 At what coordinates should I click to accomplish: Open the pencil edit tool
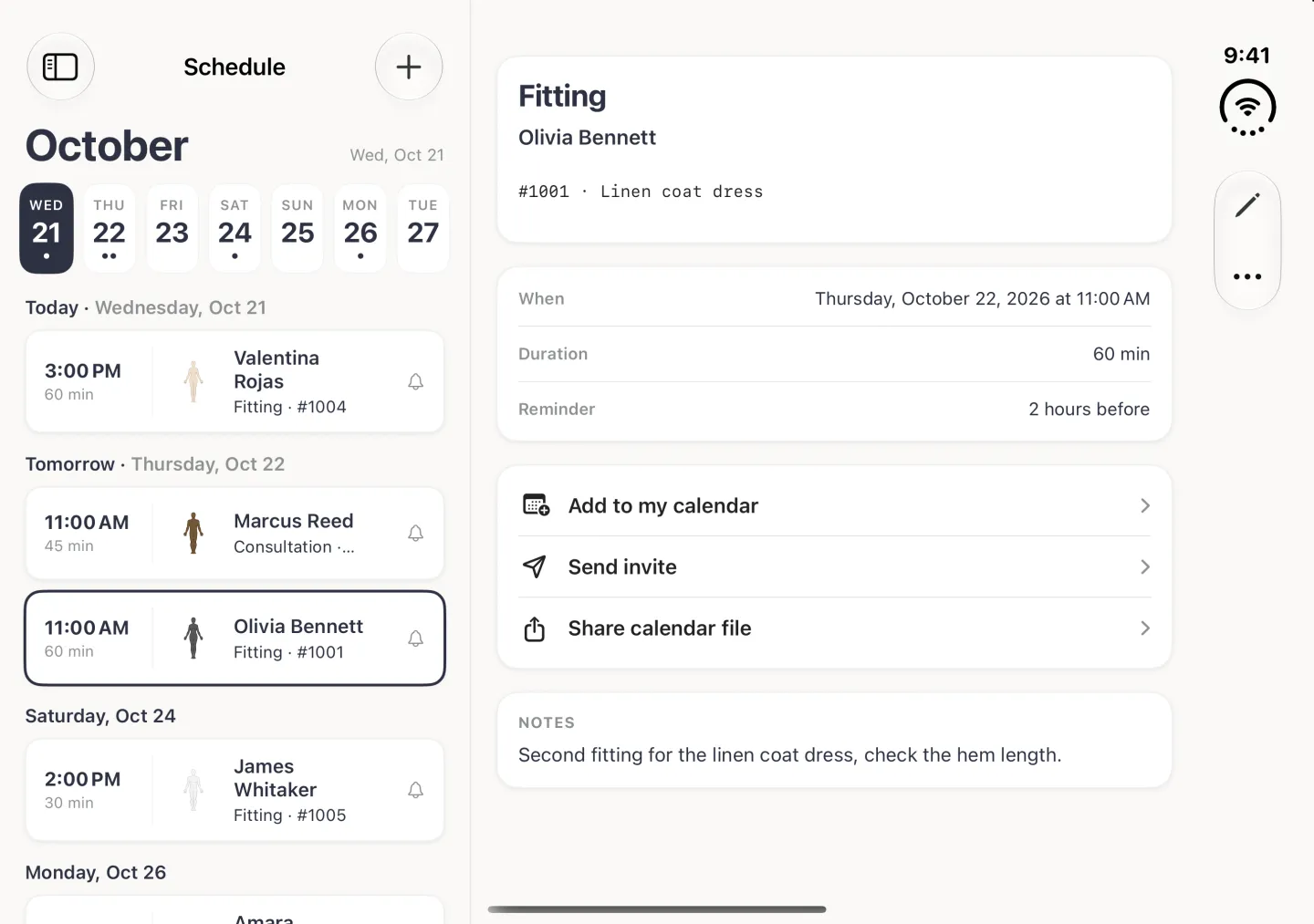pyautogui.click(x=1247, y=205)
